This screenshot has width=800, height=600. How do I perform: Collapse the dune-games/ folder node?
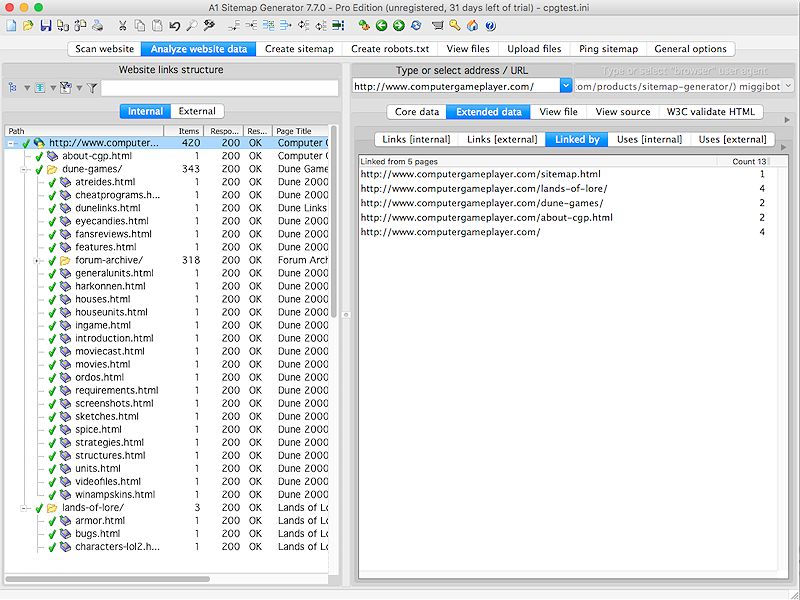coord(23,169)
